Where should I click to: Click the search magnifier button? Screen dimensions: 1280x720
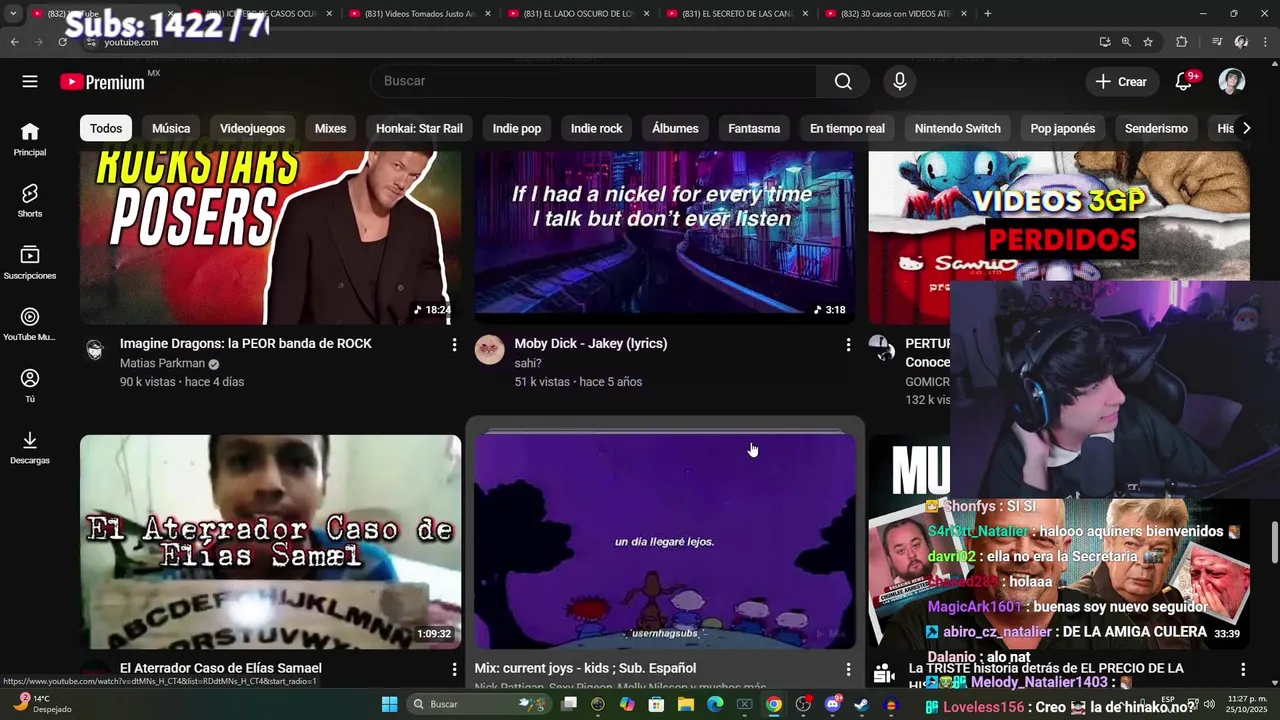(843, 81)
